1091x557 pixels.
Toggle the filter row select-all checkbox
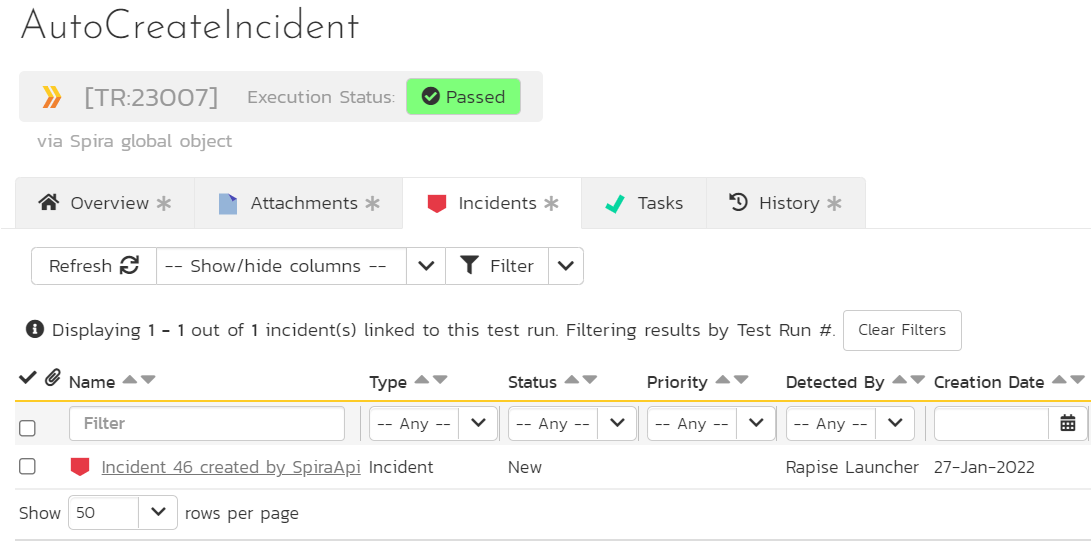[x=27, y=428]
